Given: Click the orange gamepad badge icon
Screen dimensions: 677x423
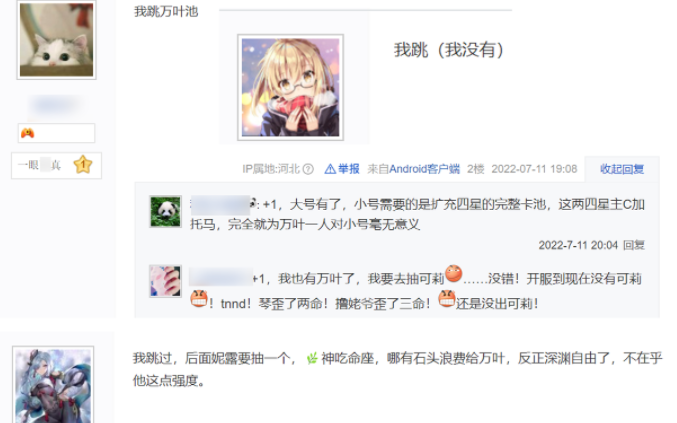Looking at the screenshot, I should coord(28,133).
